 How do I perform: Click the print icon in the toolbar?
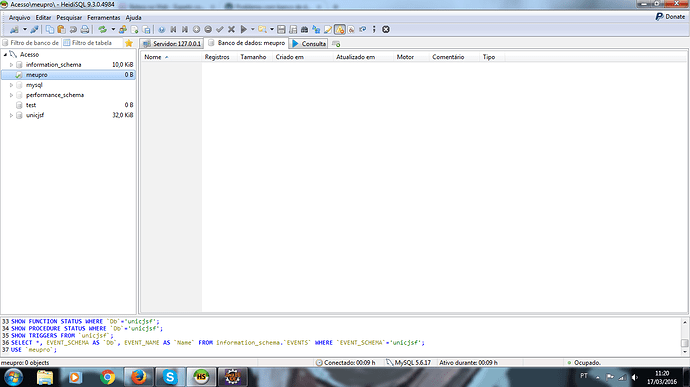(x=84, y=29)
